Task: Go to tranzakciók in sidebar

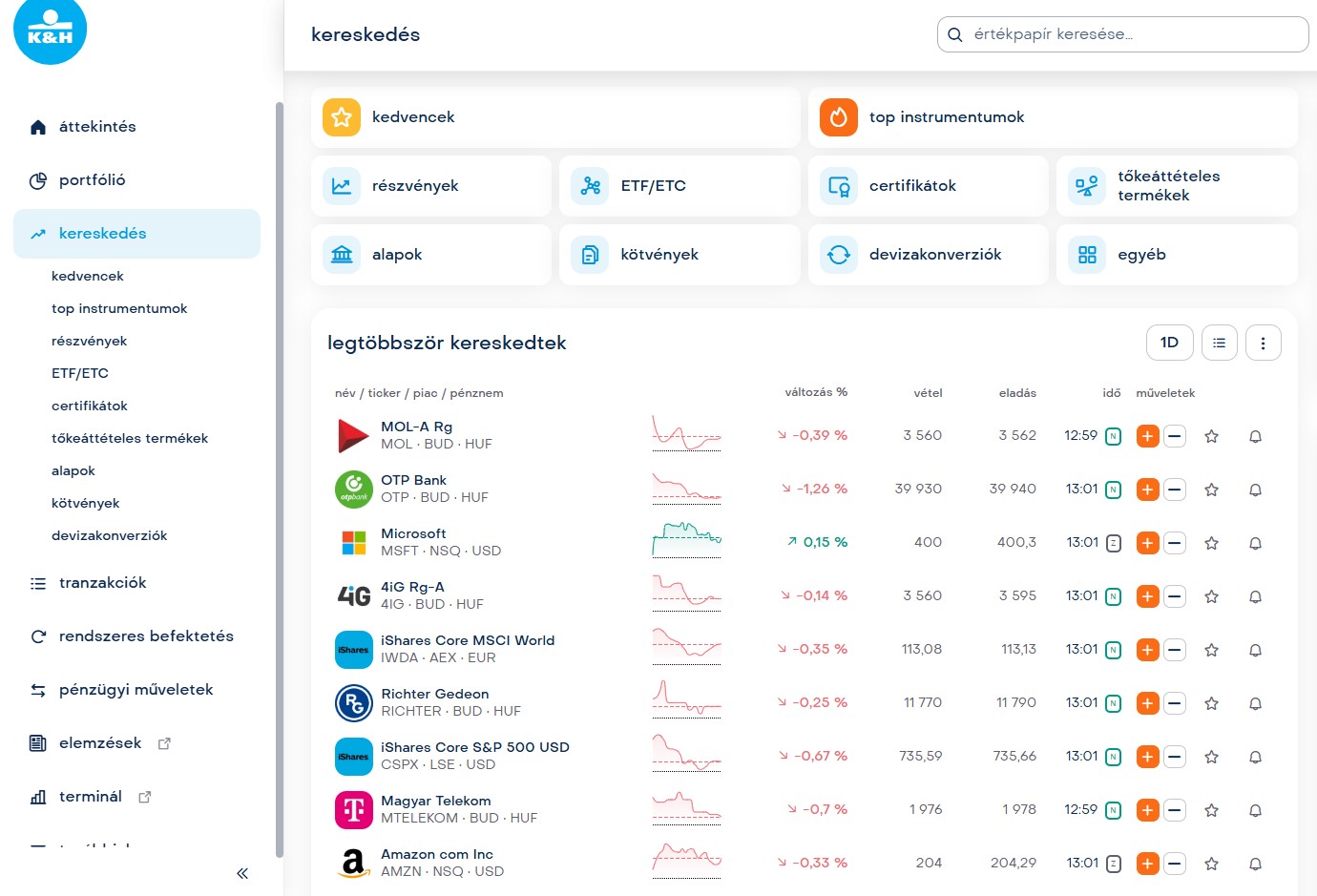Action: (x=102, y=583)
